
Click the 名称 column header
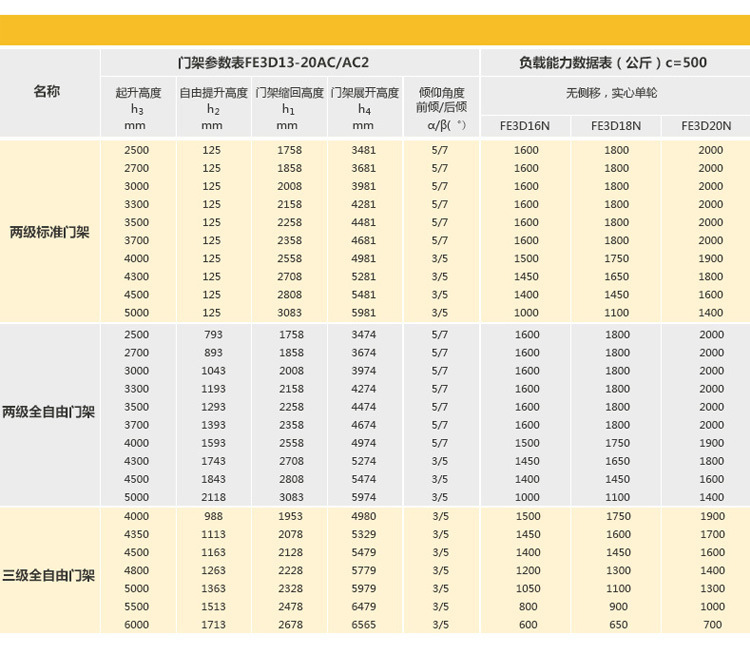(47, 91)
